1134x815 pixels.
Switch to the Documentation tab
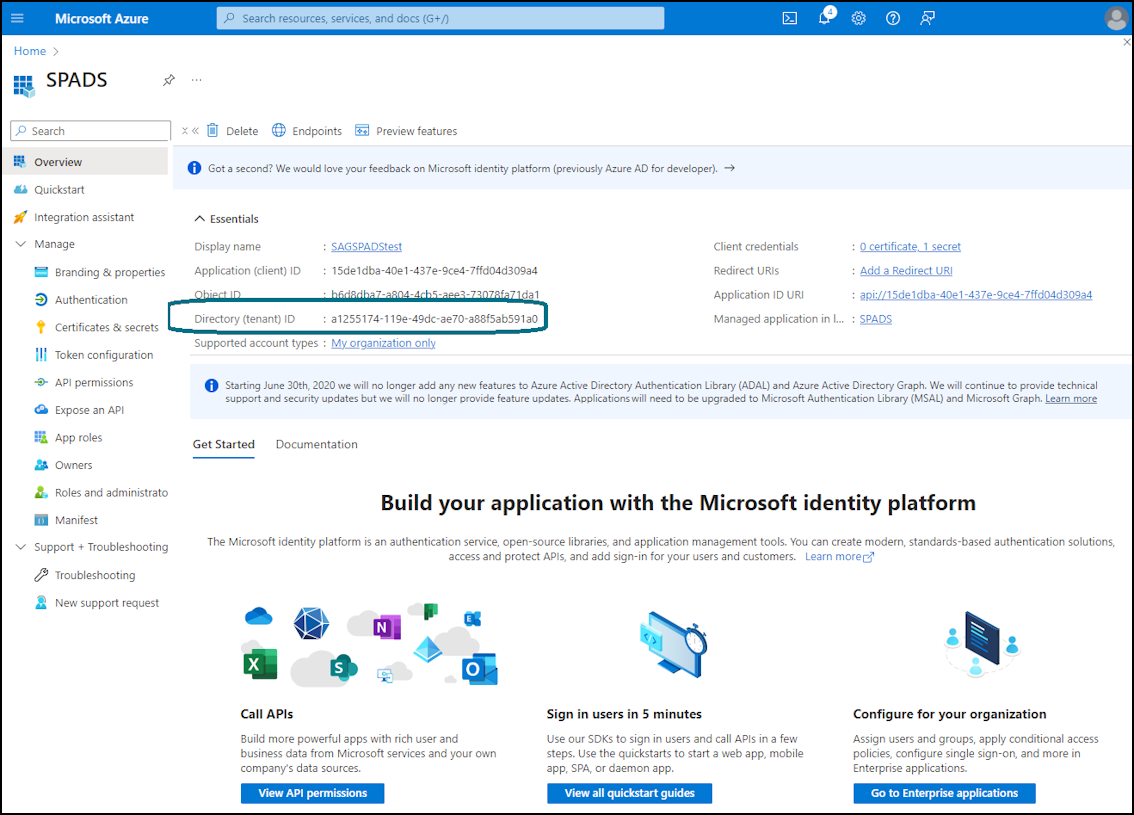pyautogui.click(x=317, y=444)
